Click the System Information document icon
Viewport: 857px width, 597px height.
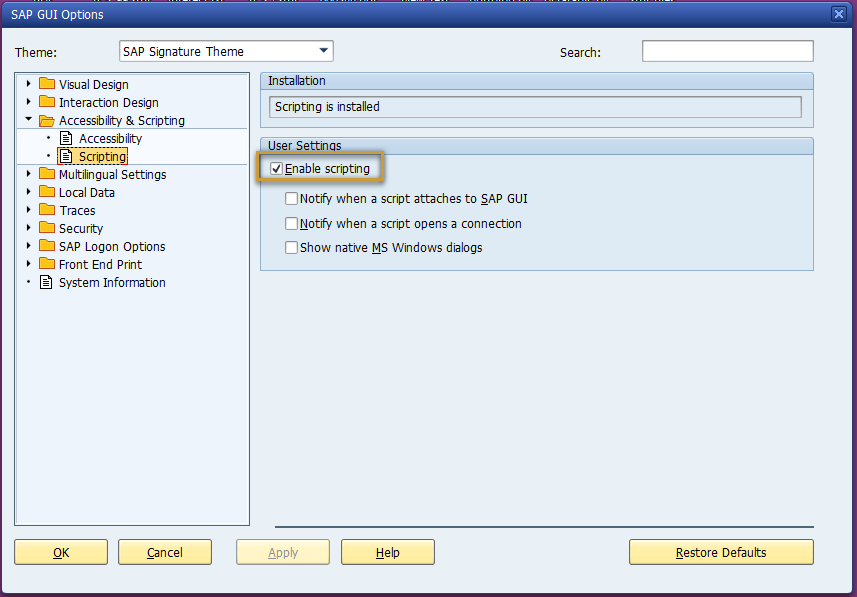point(45,282)
